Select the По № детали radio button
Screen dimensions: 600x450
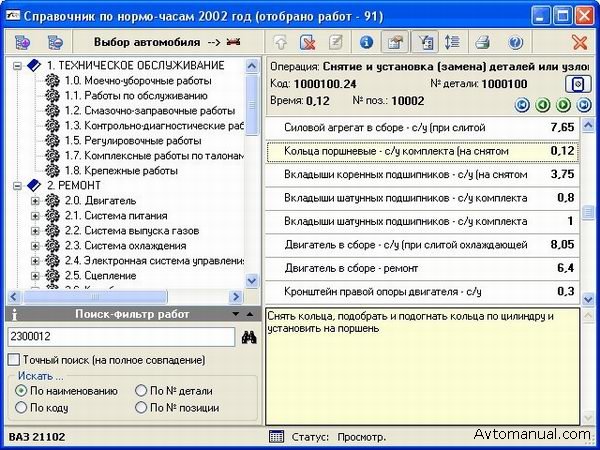point(141,391)
